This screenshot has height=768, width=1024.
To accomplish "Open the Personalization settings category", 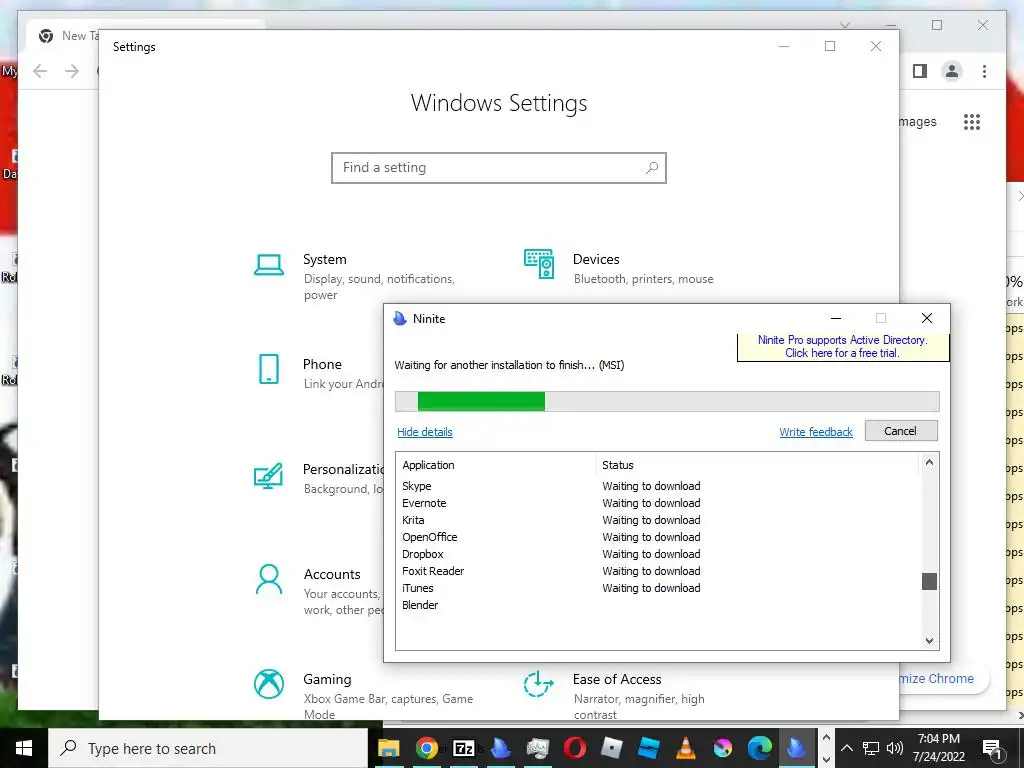I will click(319, 477).
